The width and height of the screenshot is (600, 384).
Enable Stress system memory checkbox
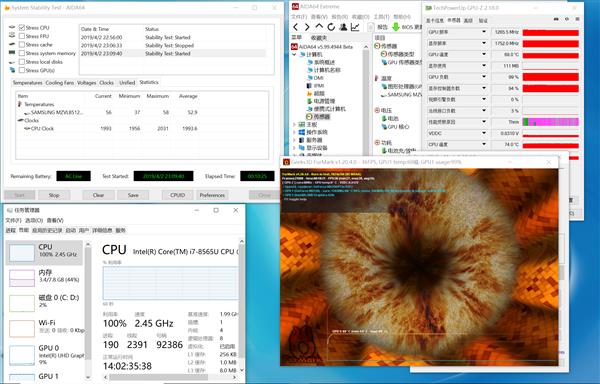pos(22,53)
